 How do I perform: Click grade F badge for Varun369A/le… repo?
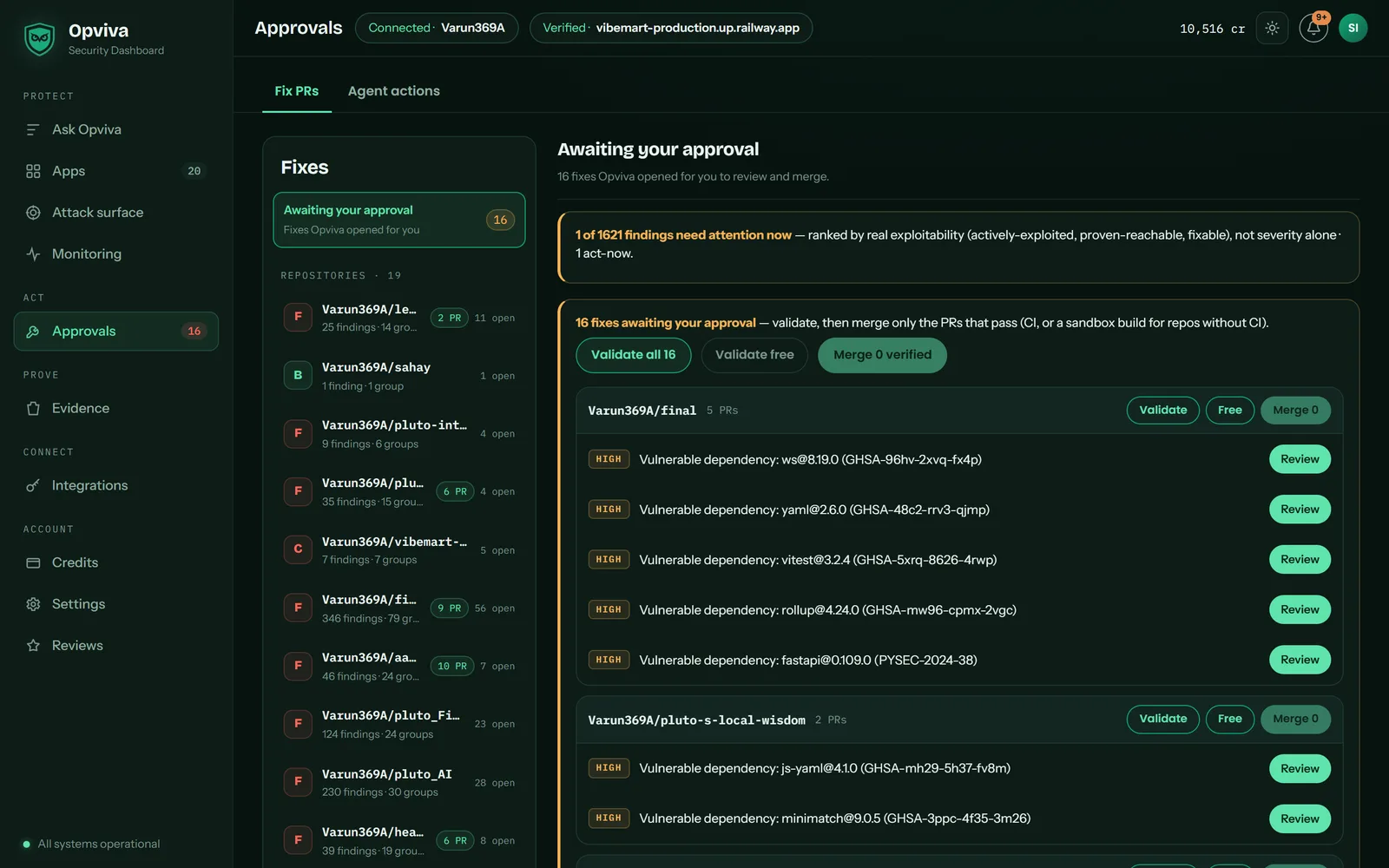pyautogui.click(x=298, y=317)
